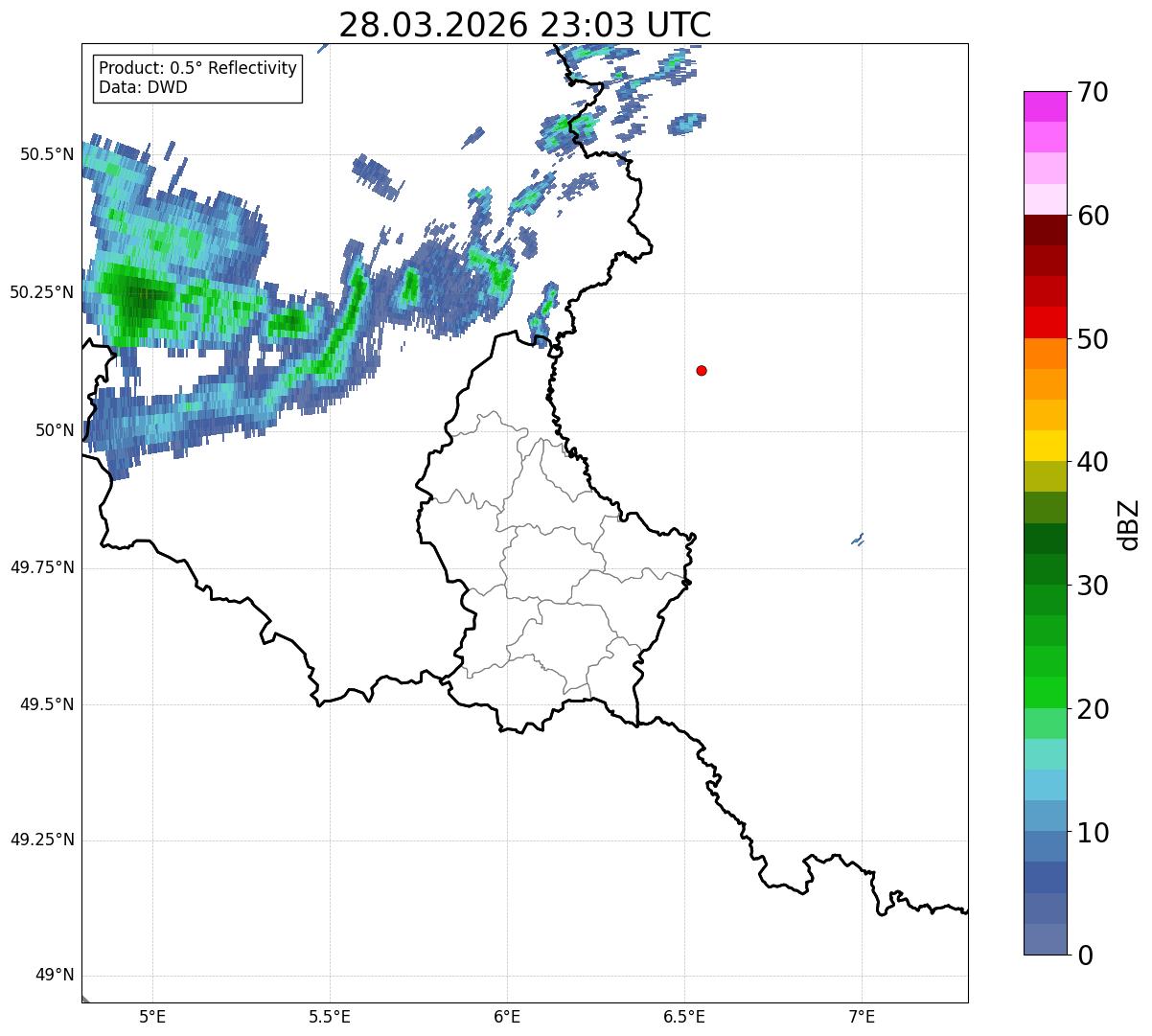Click the 50 dBZ colorbar label
Viewport: 1152px width, 1036px height.
click(x=1093, y=339)
